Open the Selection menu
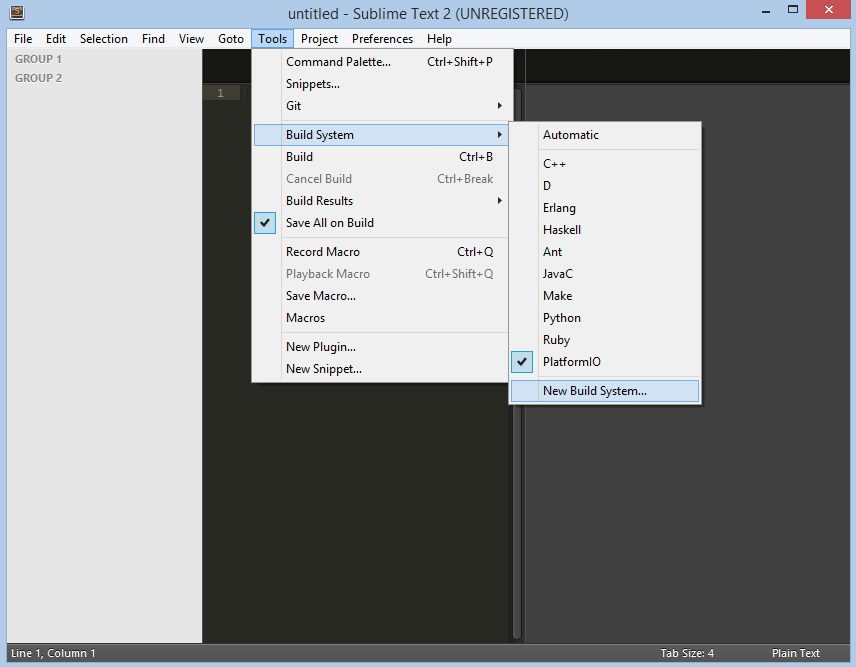This screenshot has height=667, width=856. (x=104, y=39)
